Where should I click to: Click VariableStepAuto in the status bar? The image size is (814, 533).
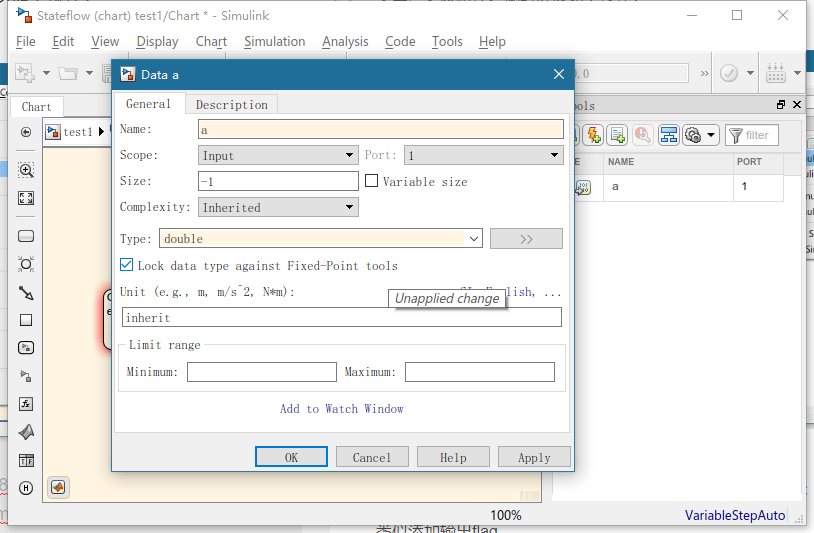tap(735, 515)
